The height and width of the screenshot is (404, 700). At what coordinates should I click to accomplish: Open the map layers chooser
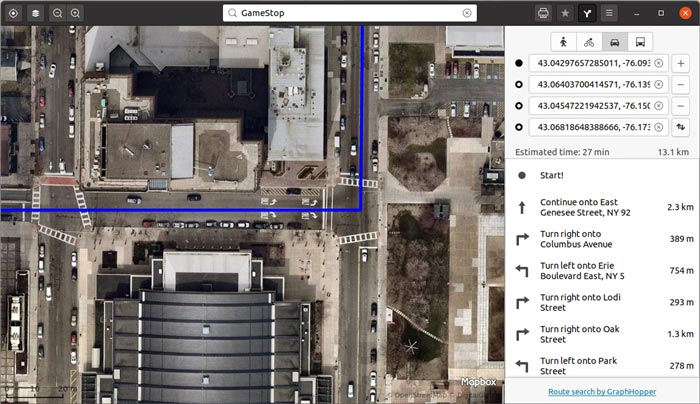point(35,13)
